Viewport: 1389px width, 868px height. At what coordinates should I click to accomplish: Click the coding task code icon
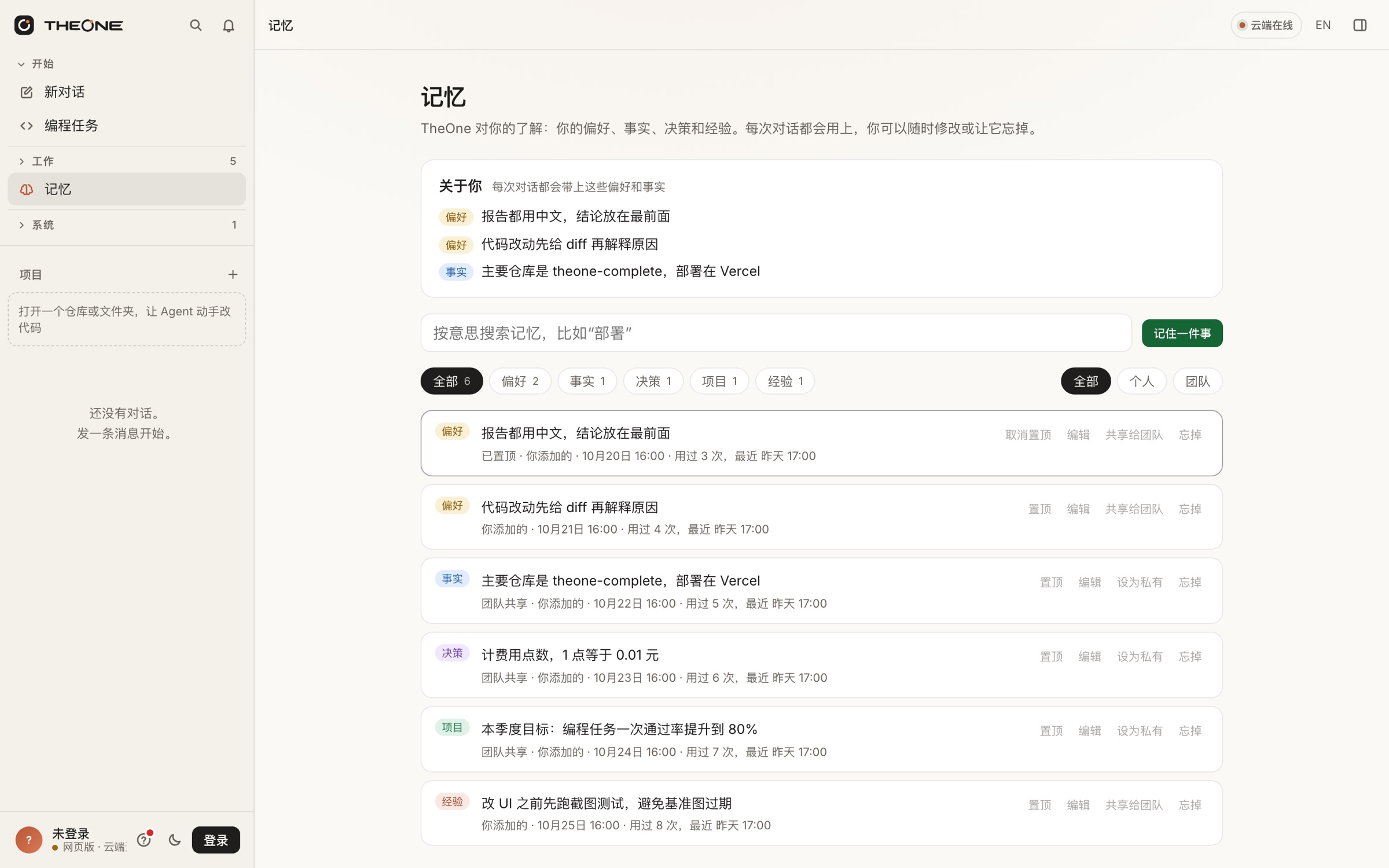[x=27, y=126]
